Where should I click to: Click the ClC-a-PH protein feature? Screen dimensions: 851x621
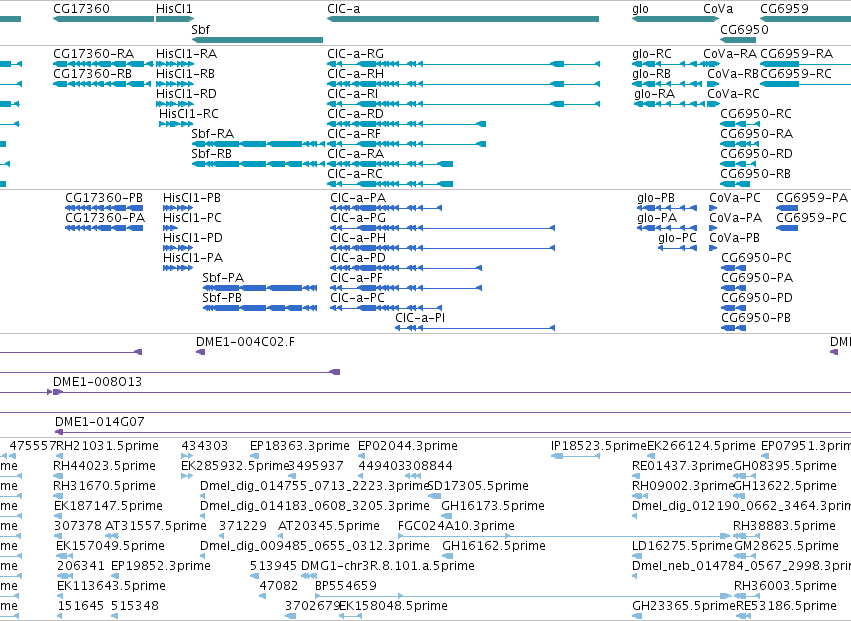click(x=442, y=248)
